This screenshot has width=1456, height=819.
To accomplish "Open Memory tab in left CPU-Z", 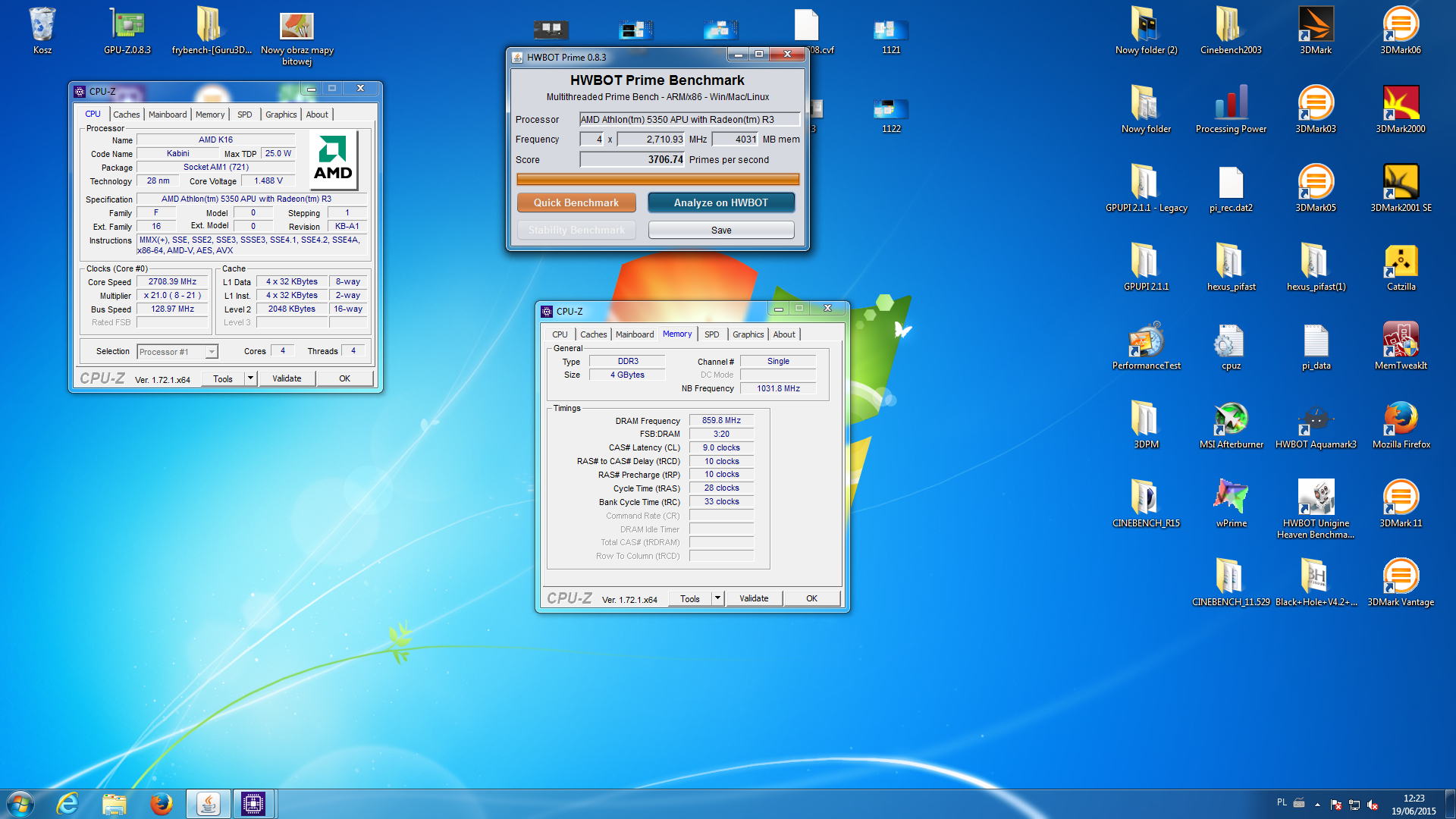I will [210, 115].
